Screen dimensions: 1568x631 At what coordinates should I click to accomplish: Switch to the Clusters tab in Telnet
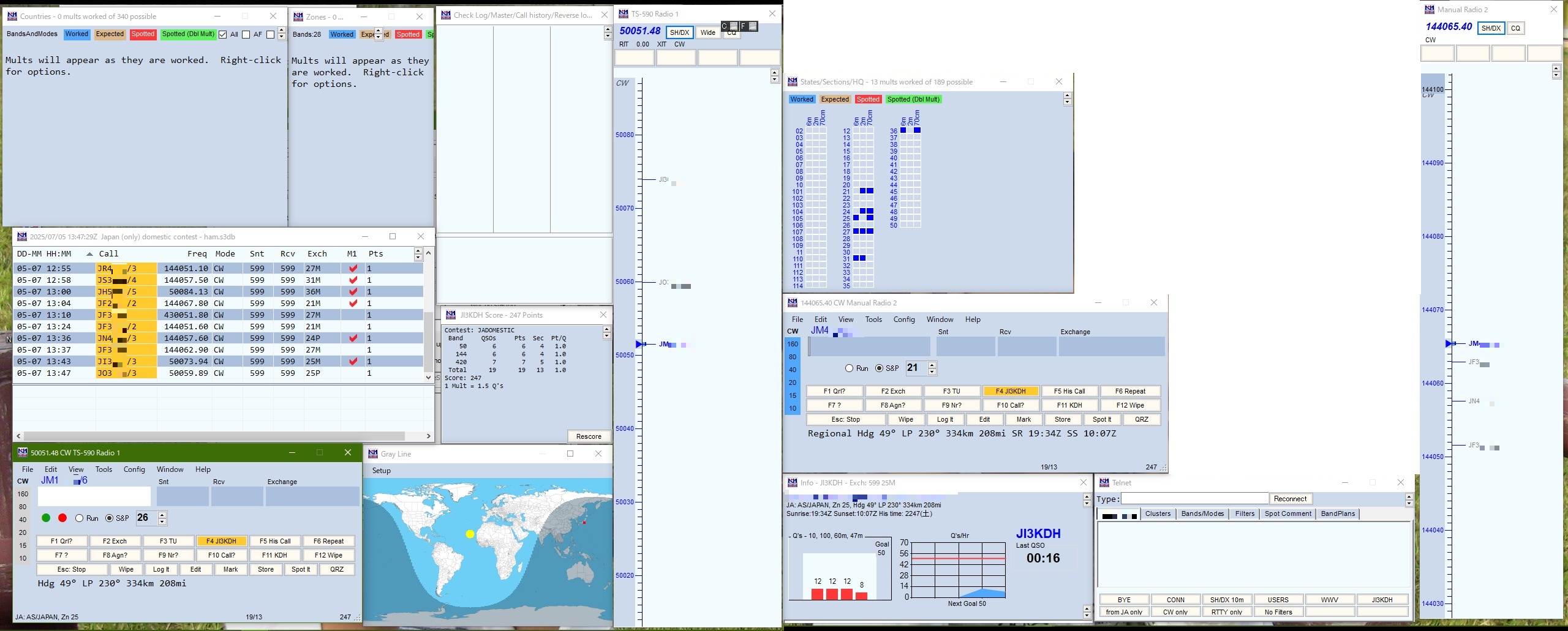[1158, 513]
